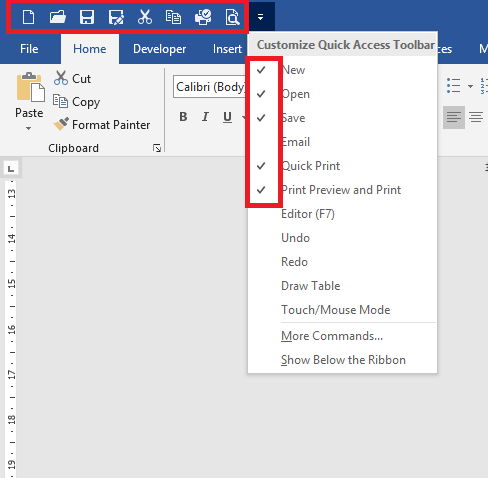Add Draw Table to the toolbar

tap(342, 286)
